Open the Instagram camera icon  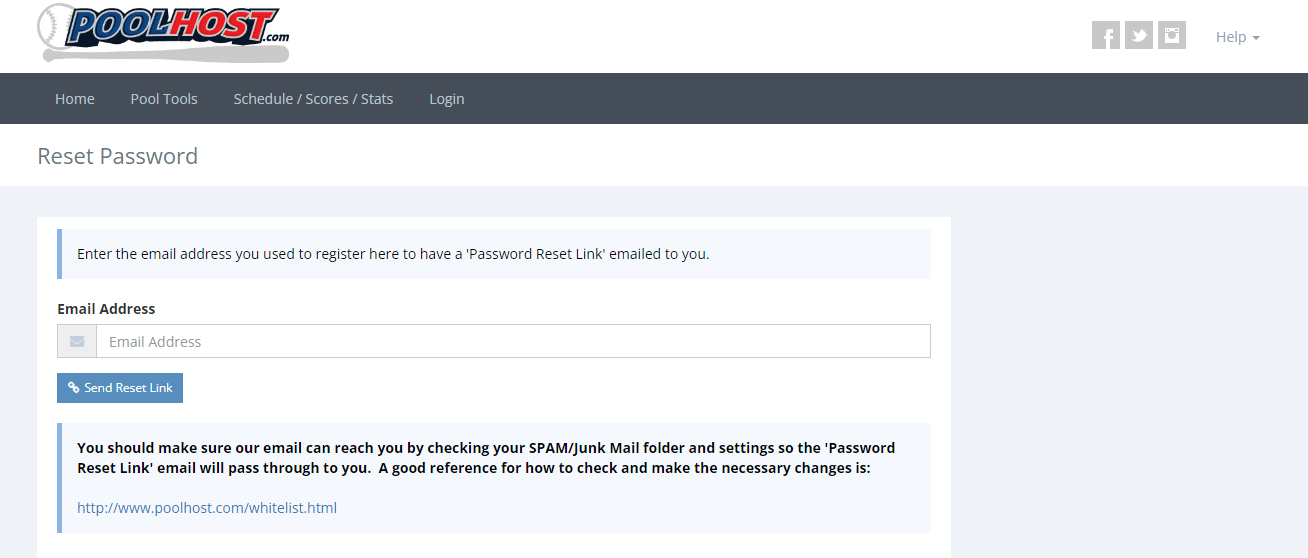coord(1172,36)
